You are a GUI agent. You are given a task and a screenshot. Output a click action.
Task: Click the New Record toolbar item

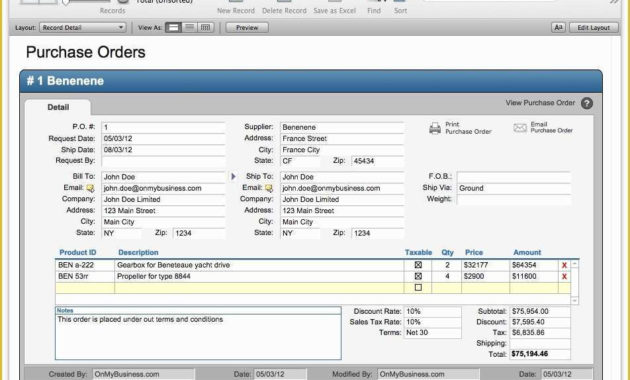click(236, 7)
